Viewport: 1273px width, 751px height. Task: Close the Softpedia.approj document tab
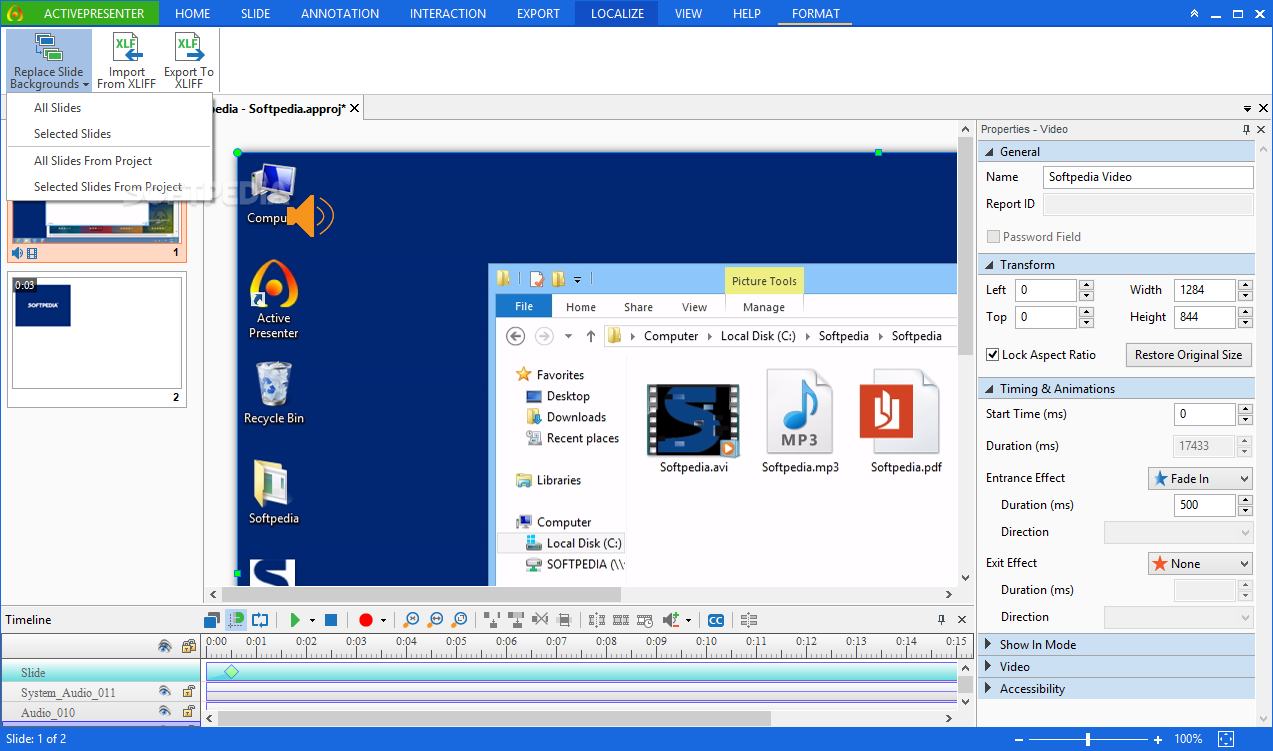[354, 108]
